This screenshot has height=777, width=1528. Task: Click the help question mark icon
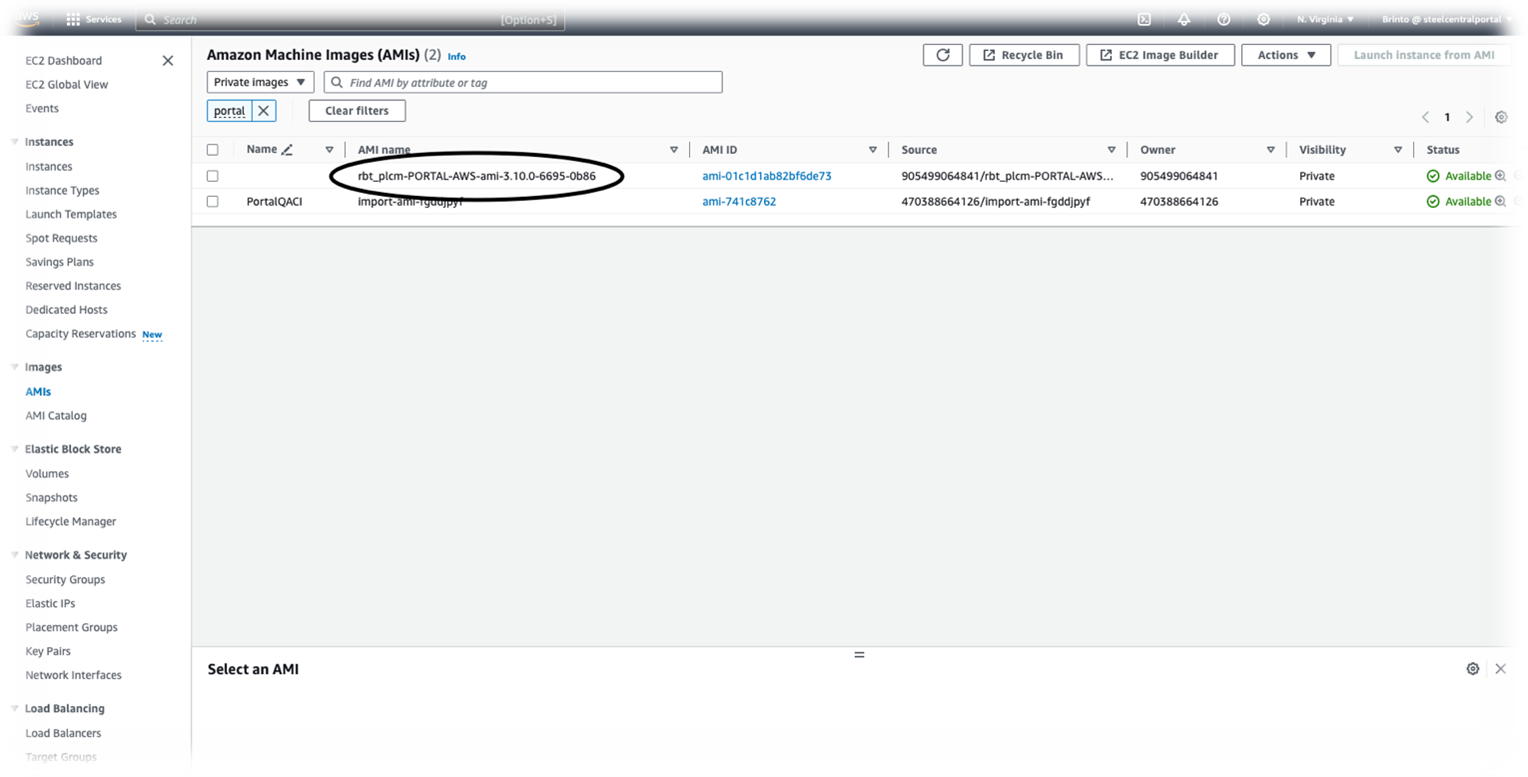pyautogui.click(x=1224, y=19)
